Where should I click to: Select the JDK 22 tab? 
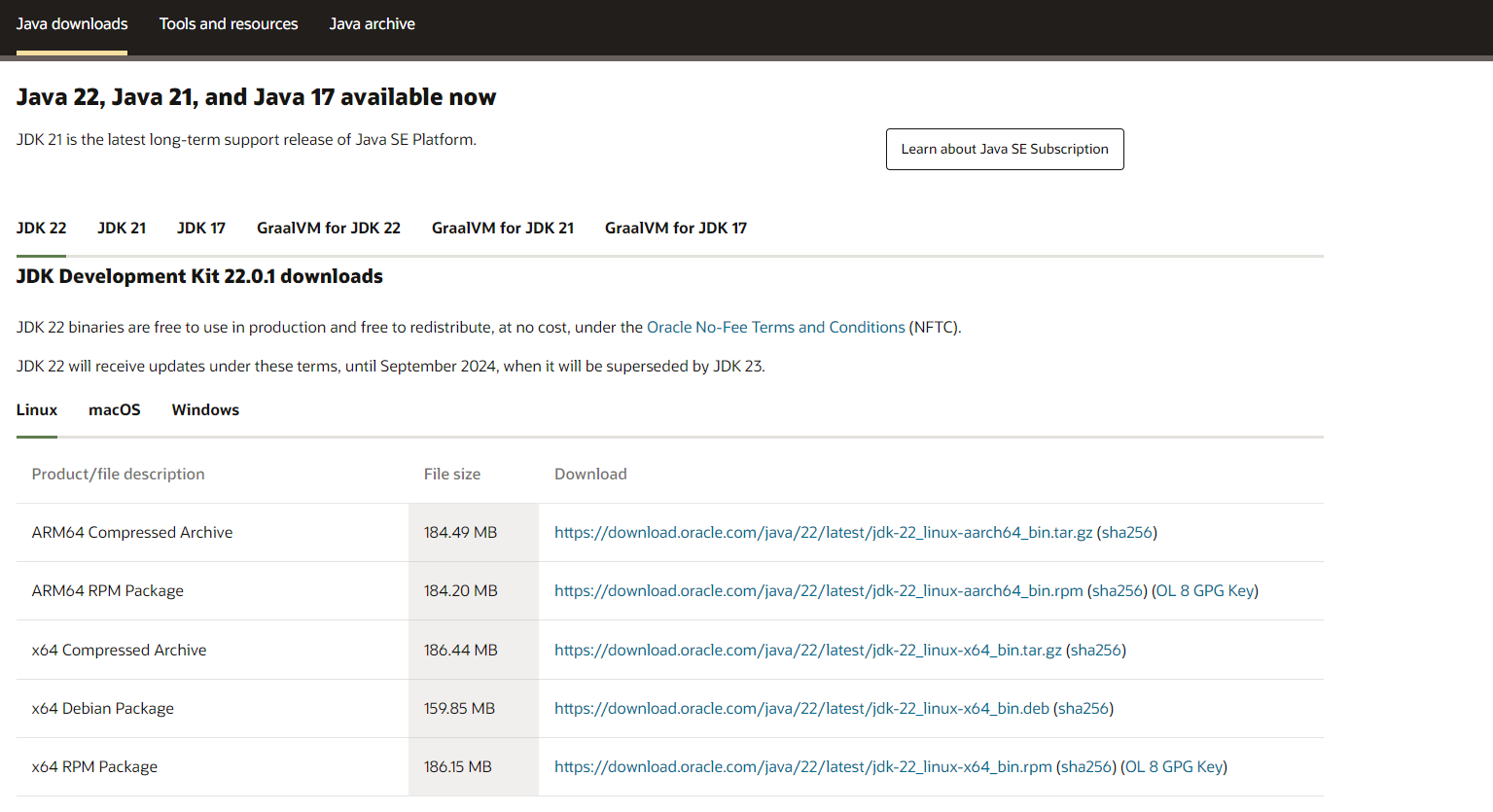pyautogui.click(x=42, y=228)
